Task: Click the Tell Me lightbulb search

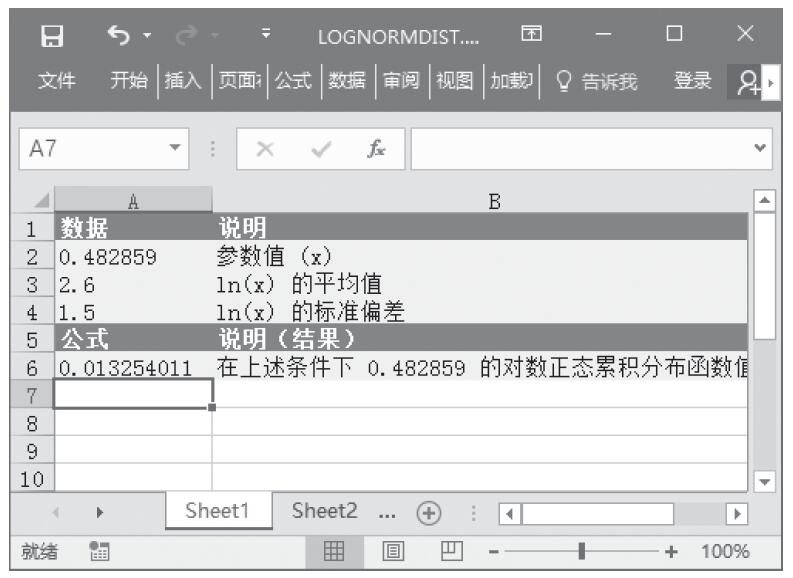Action: click(596, 82)
